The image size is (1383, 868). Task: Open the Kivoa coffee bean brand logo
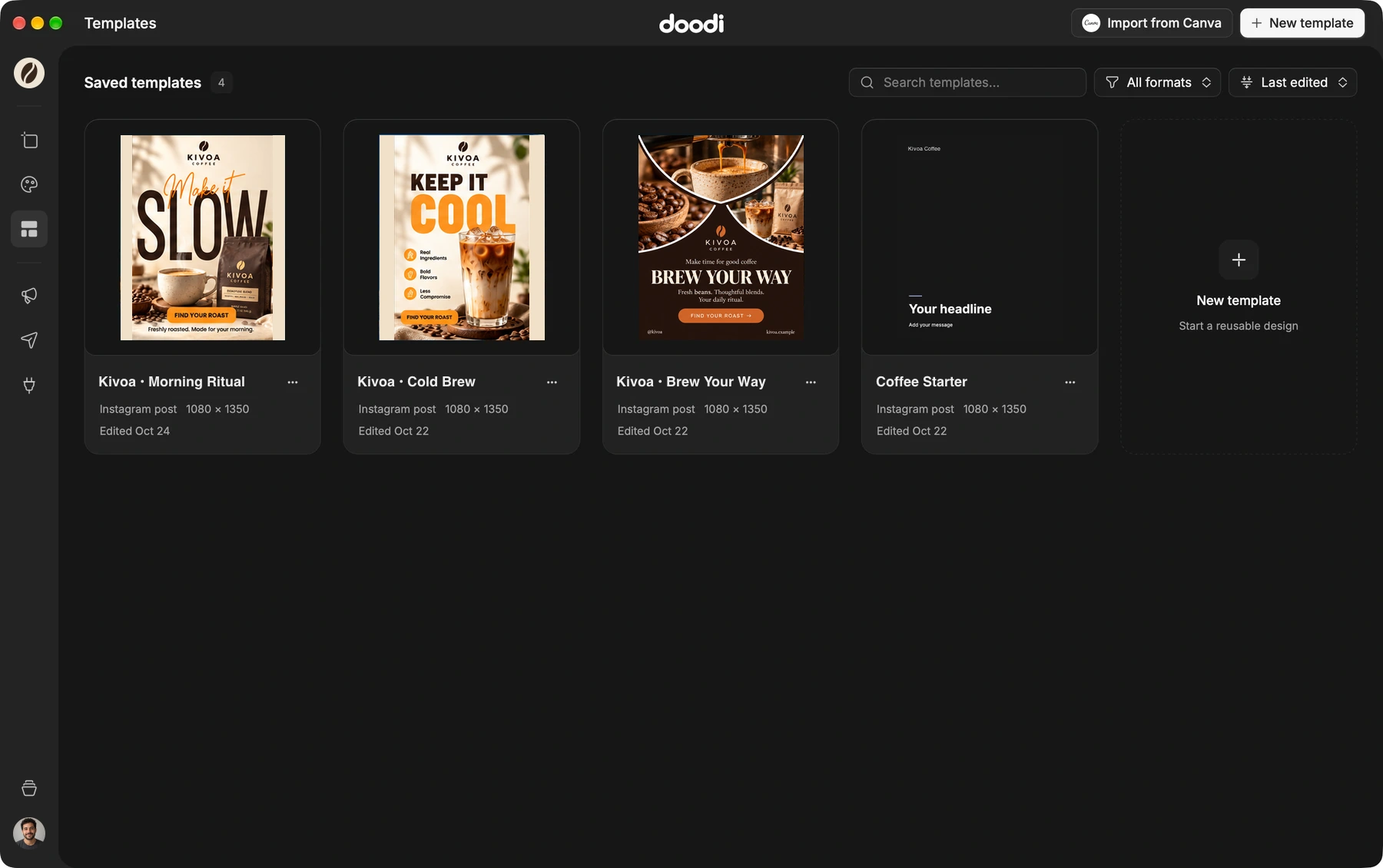click(x=29, y=73)
